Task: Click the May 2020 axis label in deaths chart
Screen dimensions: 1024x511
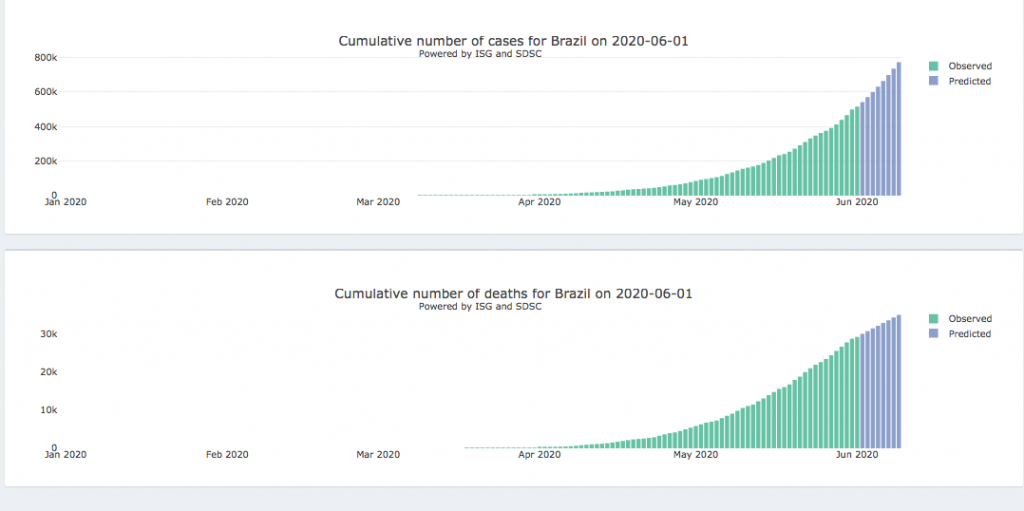Action: coord(696,455)
